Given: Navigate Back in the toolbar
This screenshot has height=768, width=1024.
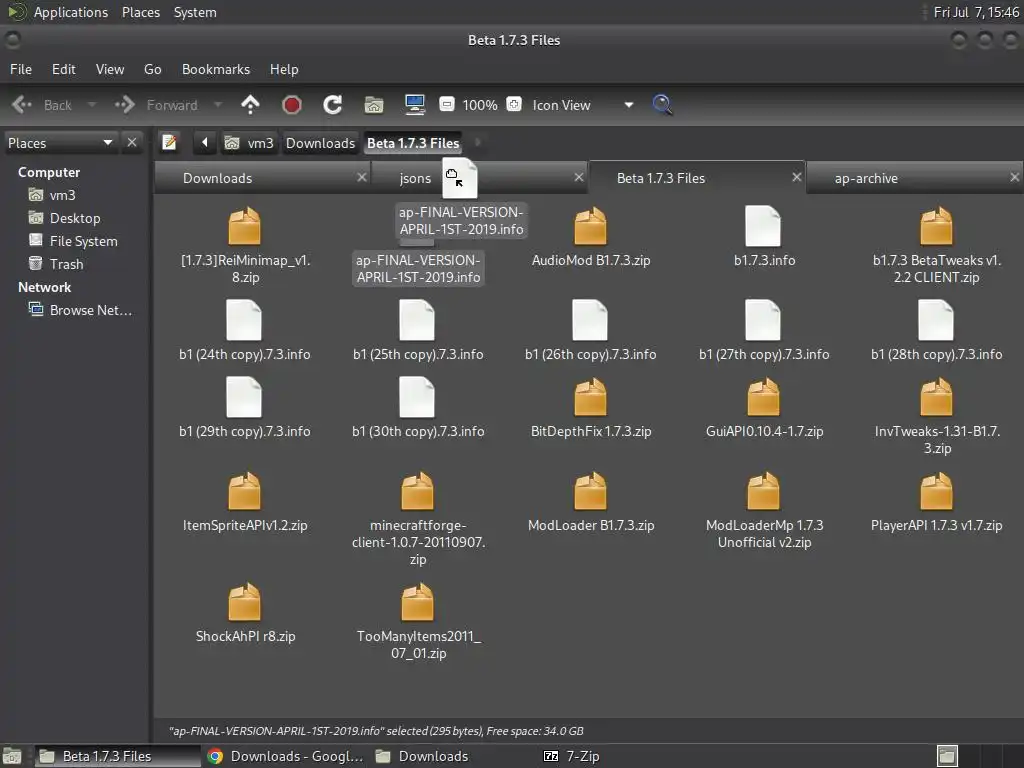Looking at the screenshot, I should 42,104.
